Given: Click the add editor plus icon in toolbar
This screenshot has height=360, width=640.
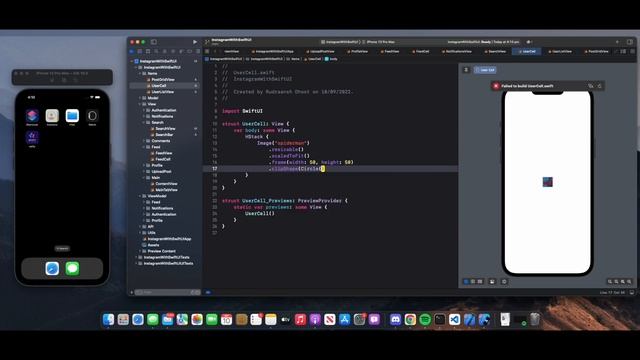Looking at the screenshot, I should click(x=617, y=42).
